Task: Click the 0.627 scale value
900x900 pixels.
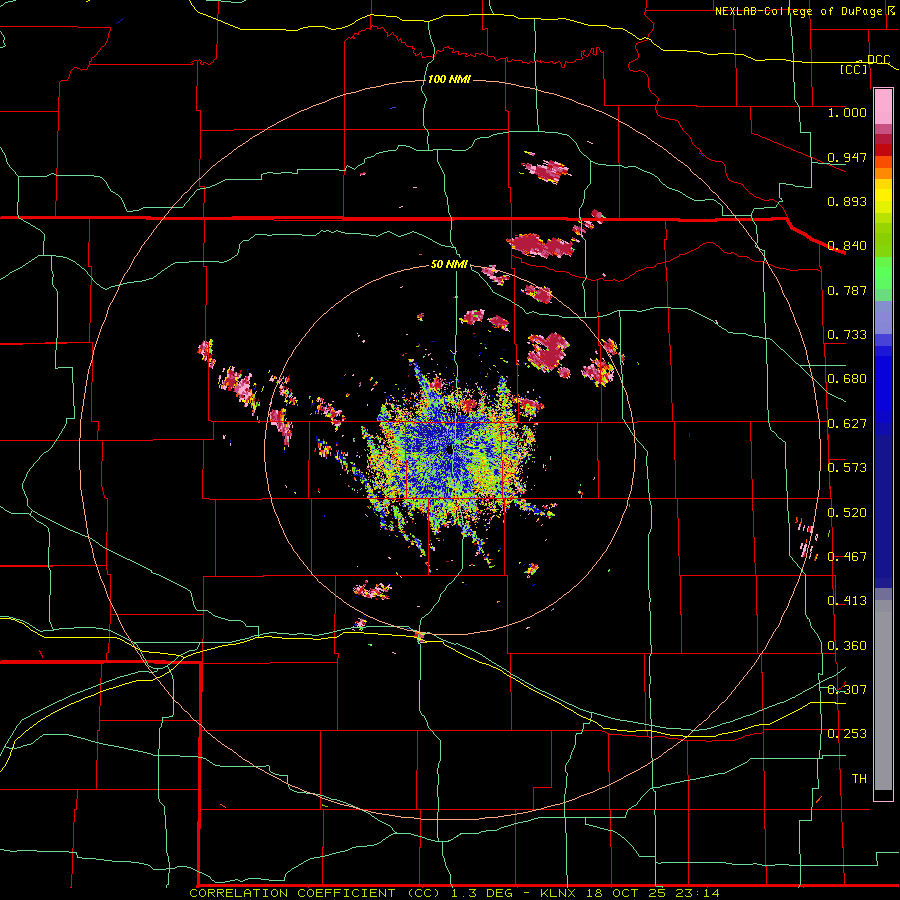Action: point(847,424)
